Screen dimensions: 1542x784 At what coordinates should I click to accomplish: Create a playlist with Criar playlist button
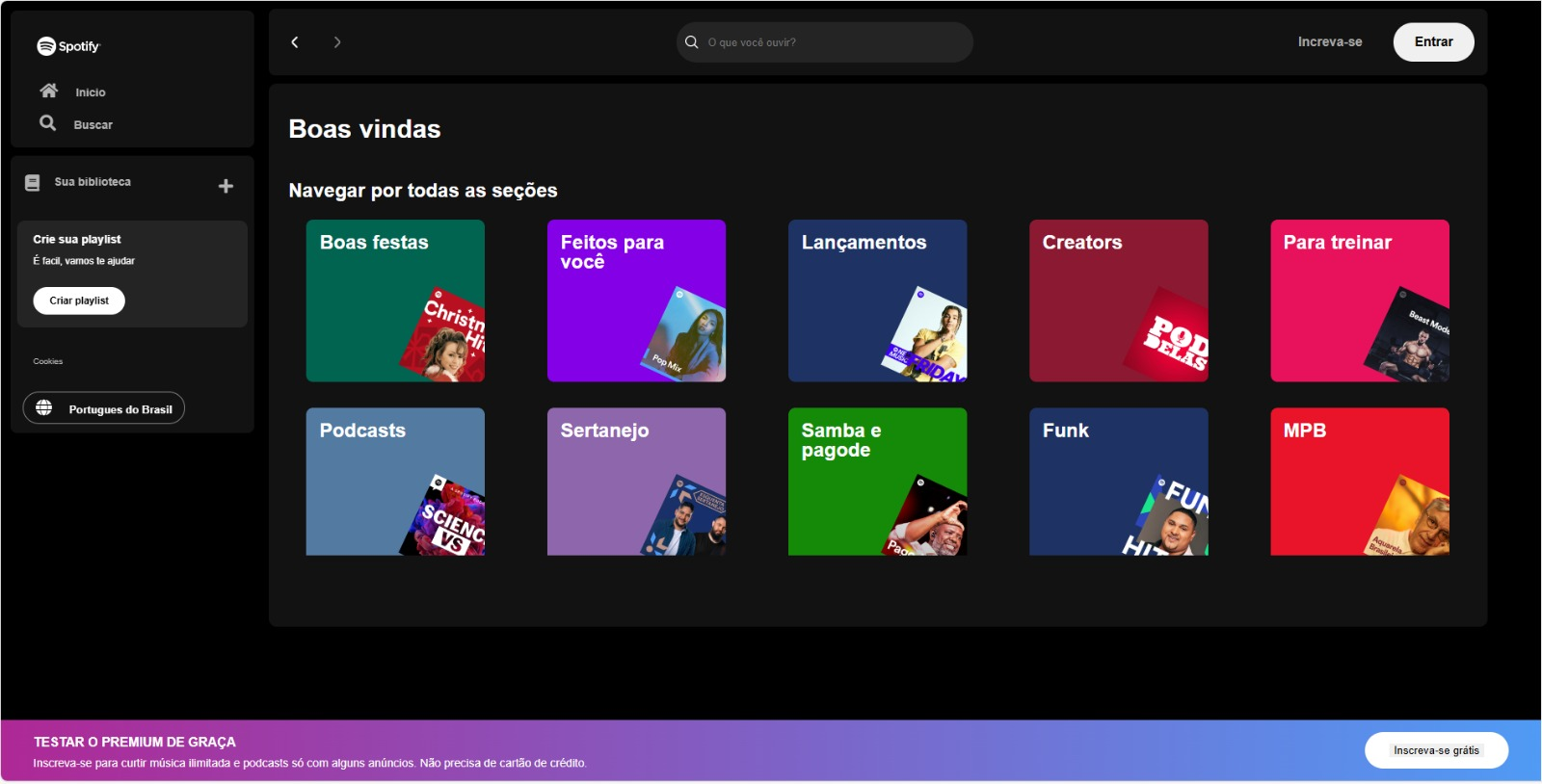79,301
